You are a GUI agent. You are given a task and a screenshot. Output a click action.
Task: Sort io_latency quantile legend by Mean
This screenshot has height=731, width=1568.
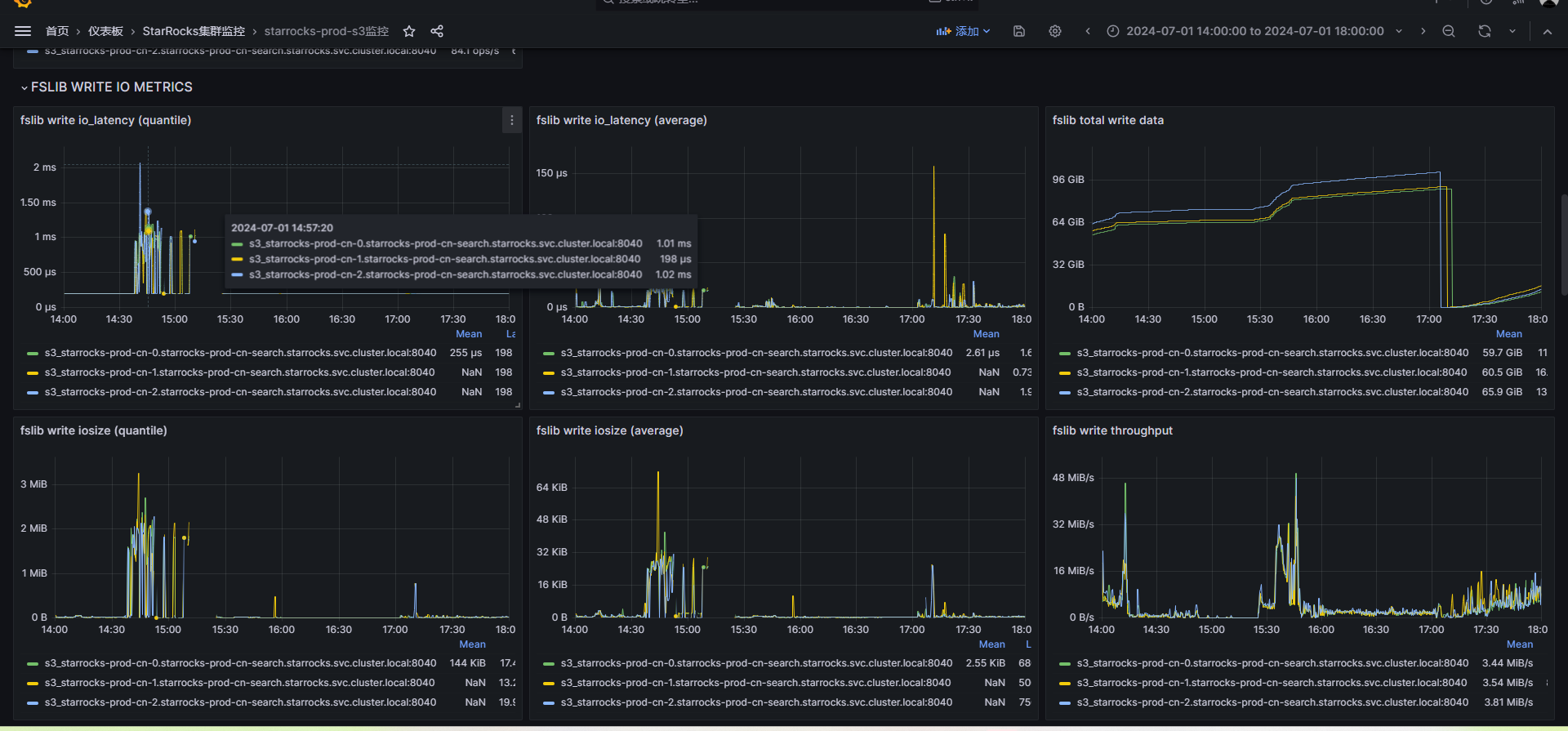click(469, 334)
